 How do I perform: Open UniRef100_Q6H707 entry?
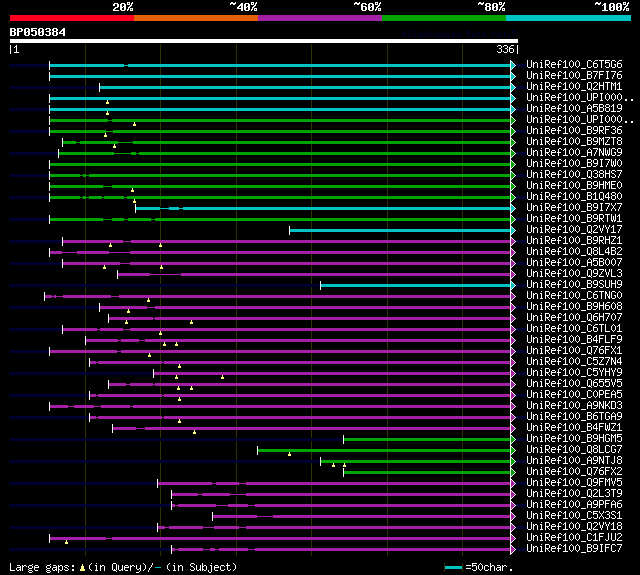click(x=574, y=318)
